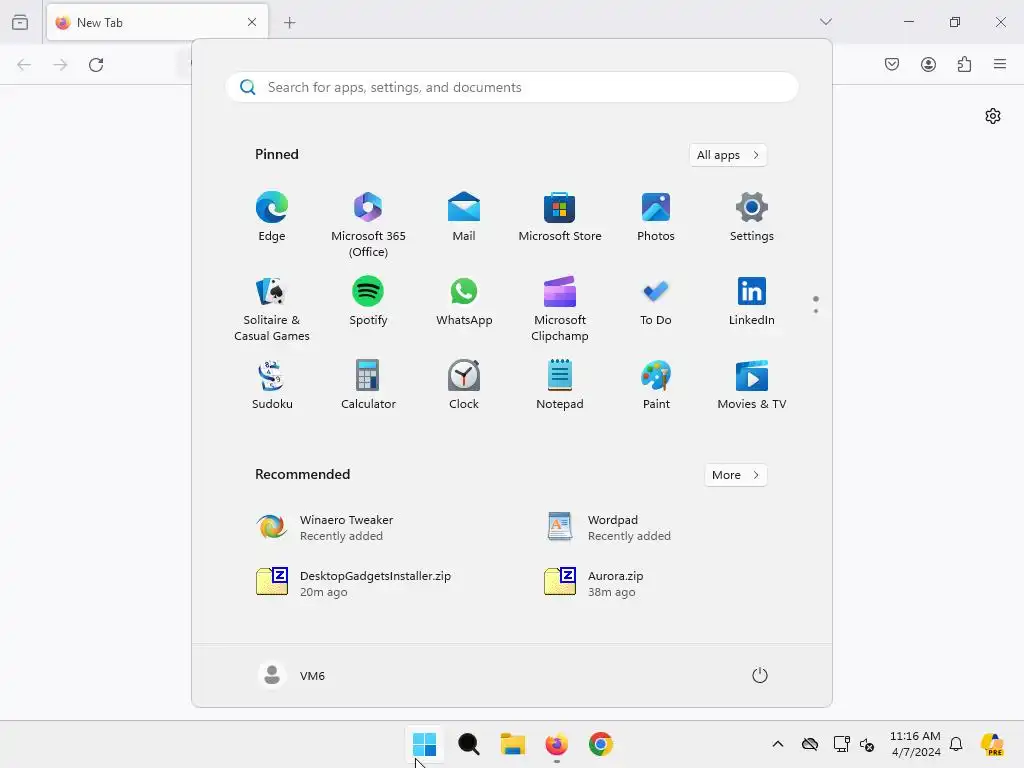Open the Spotify app
Viewport: 1024px width, 768px height.
pyautogui.click(x=368, y=302)
